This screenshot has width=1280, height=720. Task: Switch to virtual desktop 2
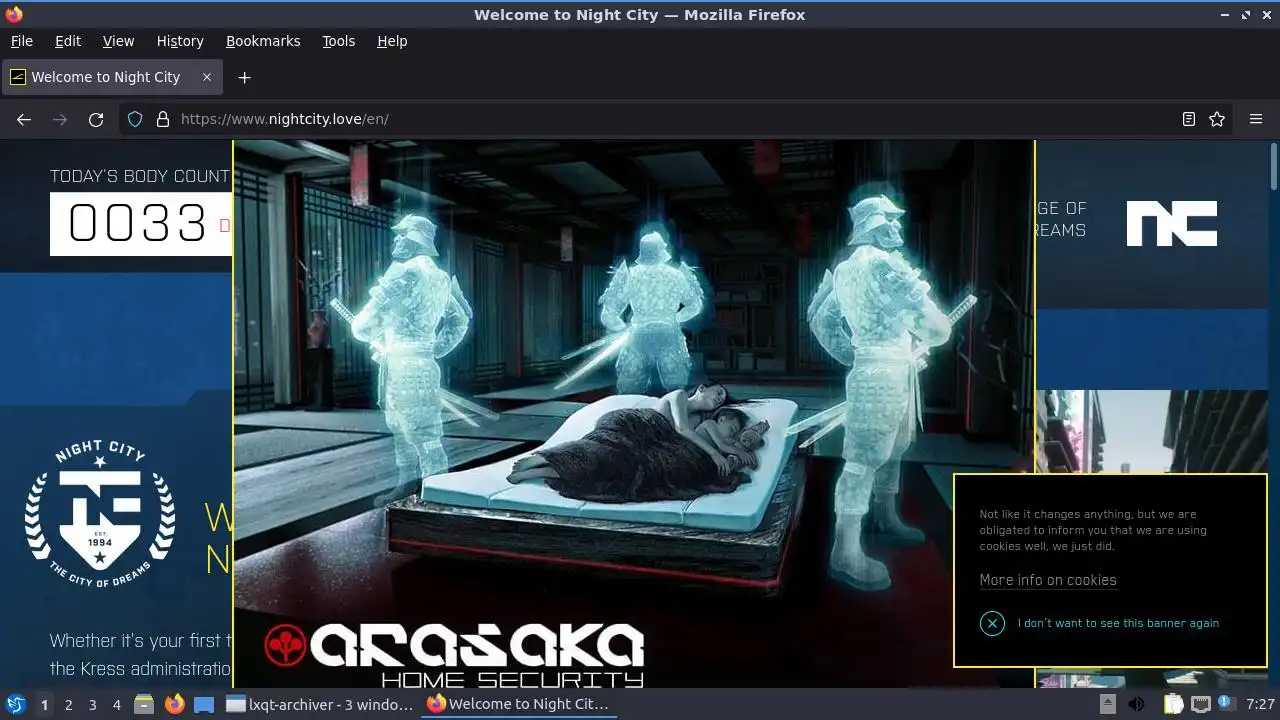(x=68, y=704)
